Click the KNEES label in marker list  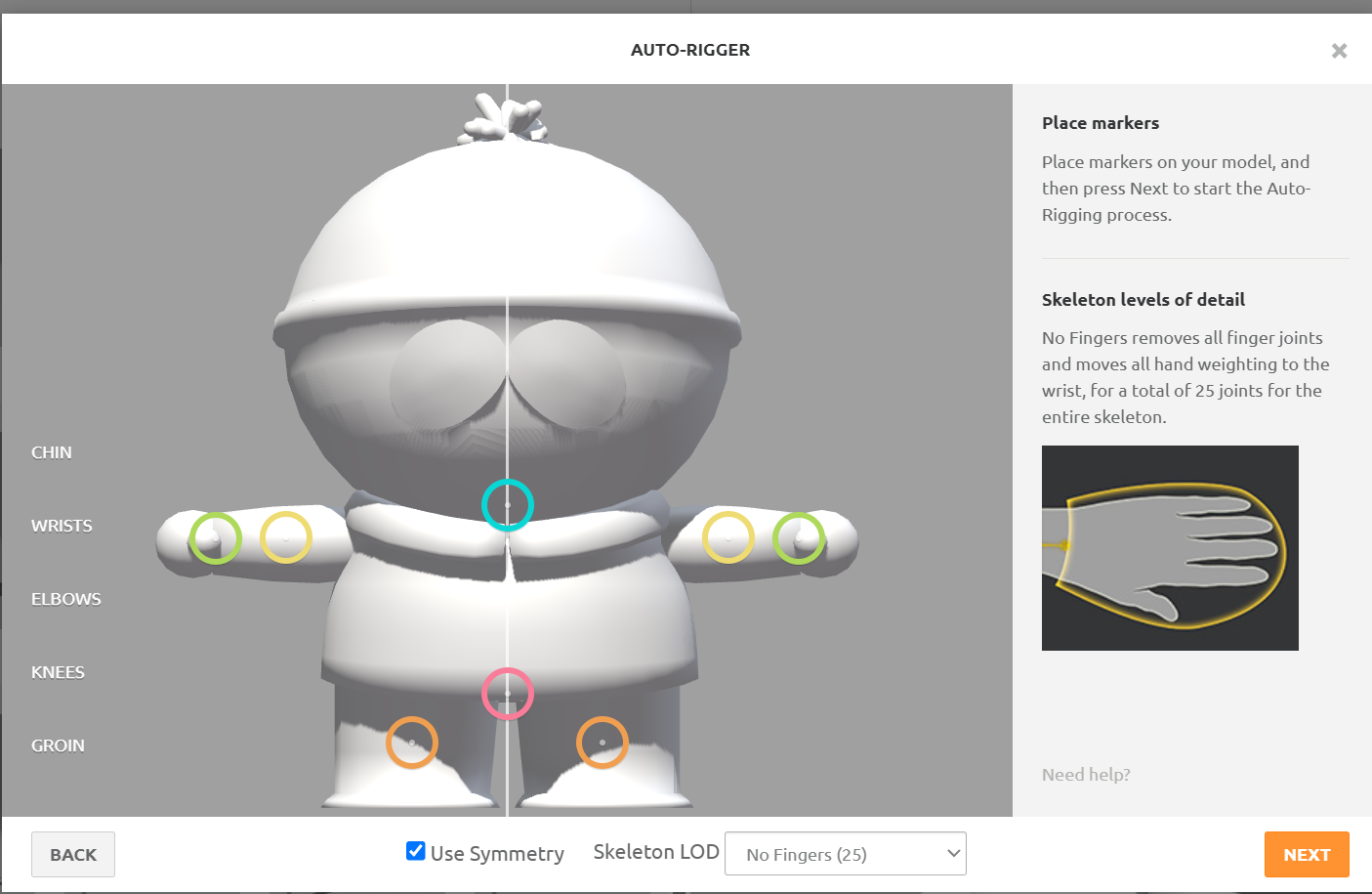point(58,672)
